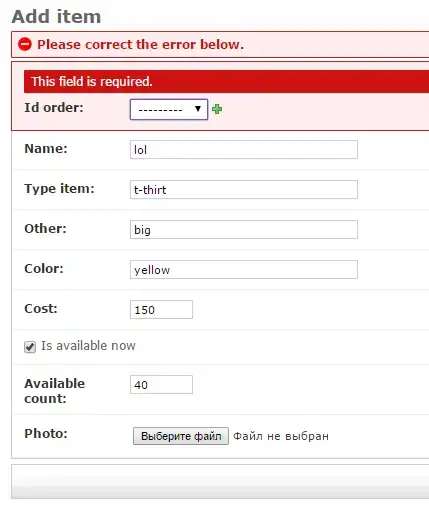Click the 'Photo:' field label
The width and height of the screenshot is (429, 509).
(x=46, y=433)
